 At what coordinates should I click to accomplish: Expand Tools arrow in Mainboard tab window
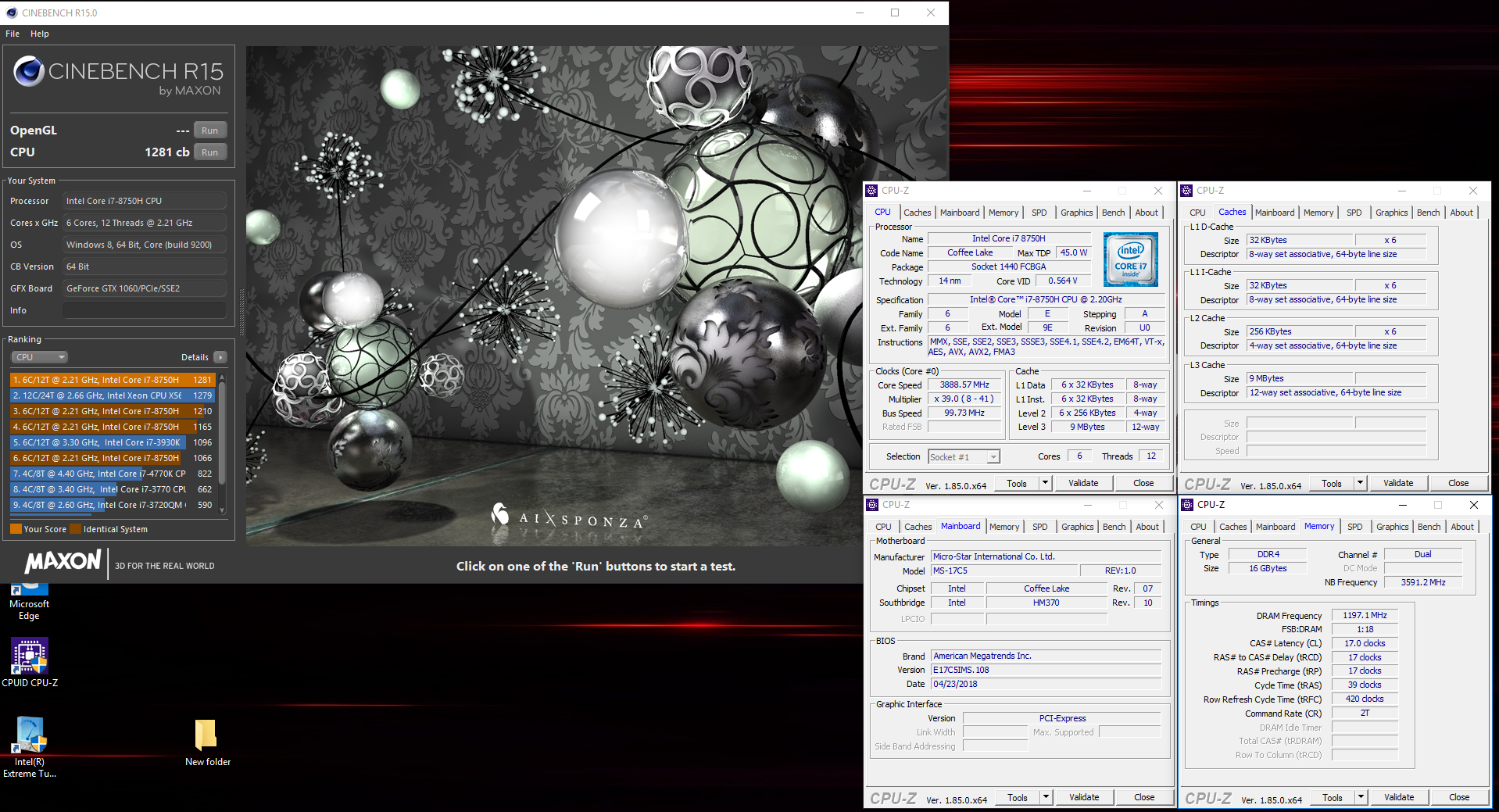(1046, 797)
